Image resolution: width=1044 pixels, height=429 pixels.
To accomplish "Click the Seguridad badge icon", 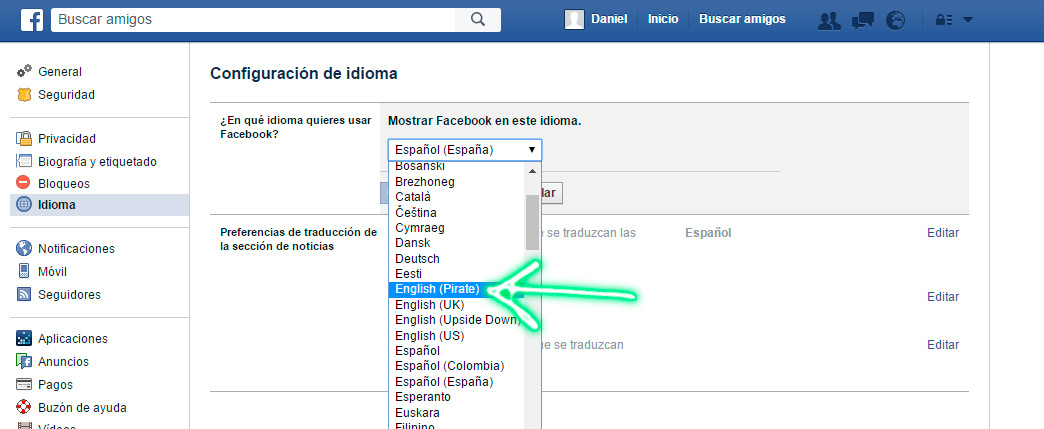I will pyautogui.click(x=24, y=95).
